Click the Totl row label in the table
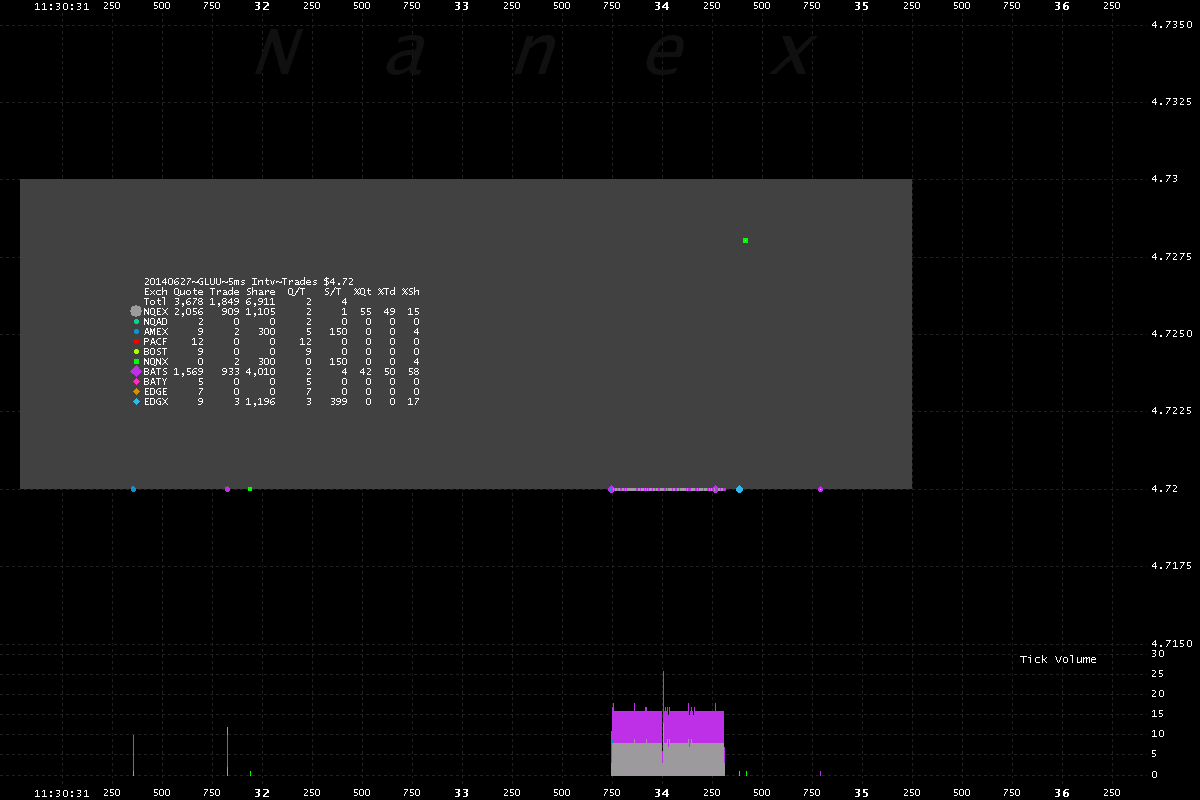The width and height of the screenshot is (1200, 800). [x=155, y=302]
